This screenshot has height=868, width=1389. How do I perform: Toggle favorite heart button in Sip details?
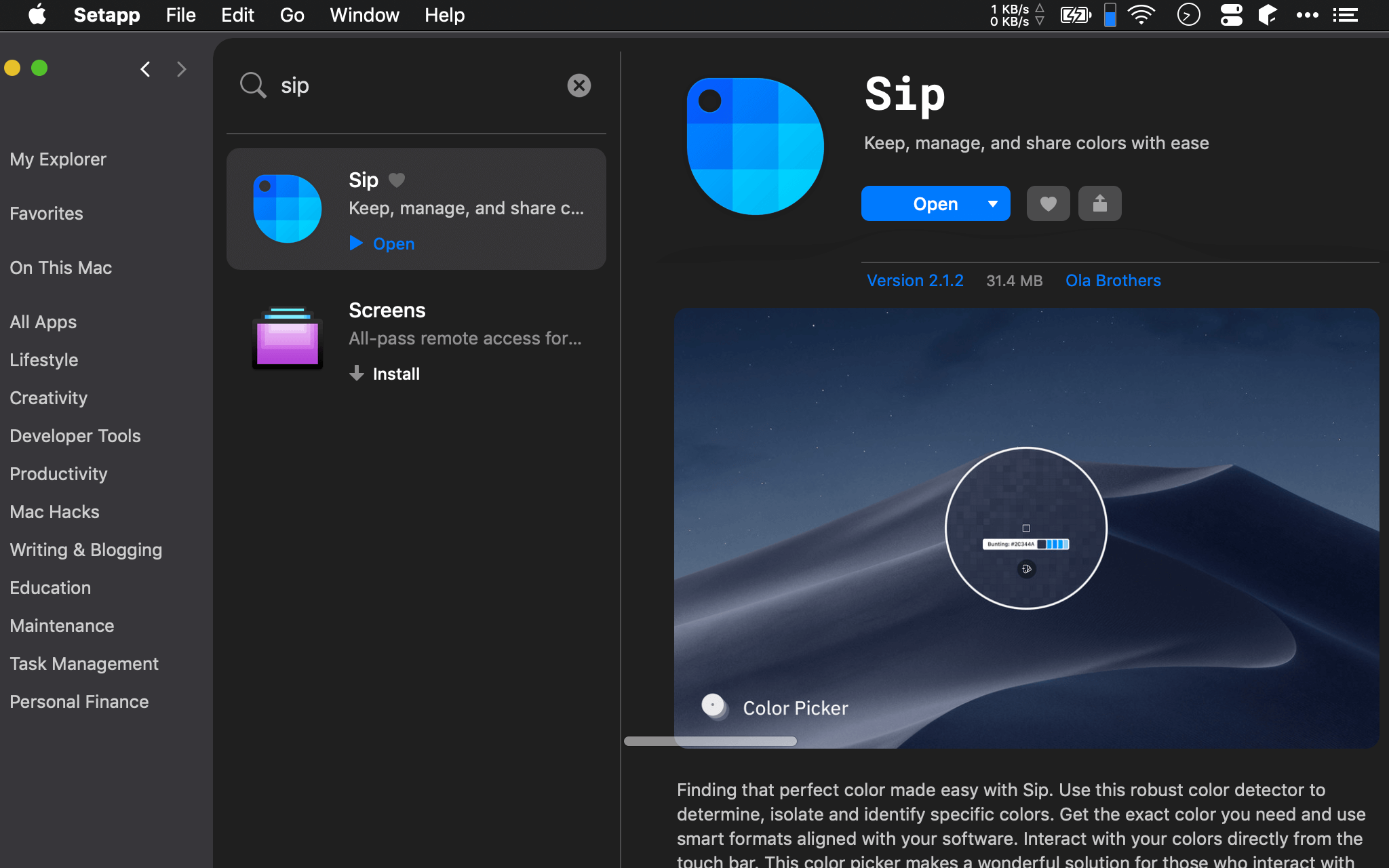pos(1048,203)
